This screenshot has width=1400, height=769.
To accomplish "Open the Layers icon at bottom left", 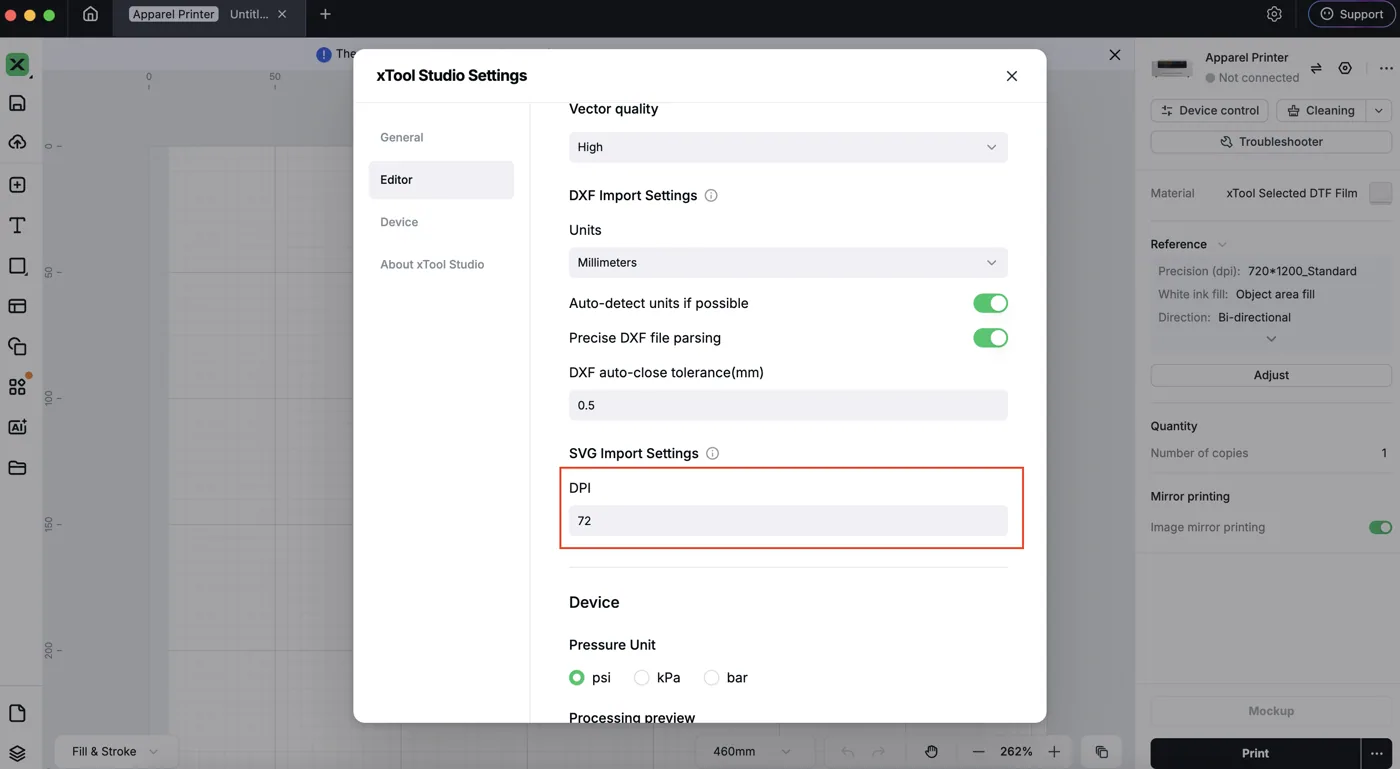I will [17, 753].
